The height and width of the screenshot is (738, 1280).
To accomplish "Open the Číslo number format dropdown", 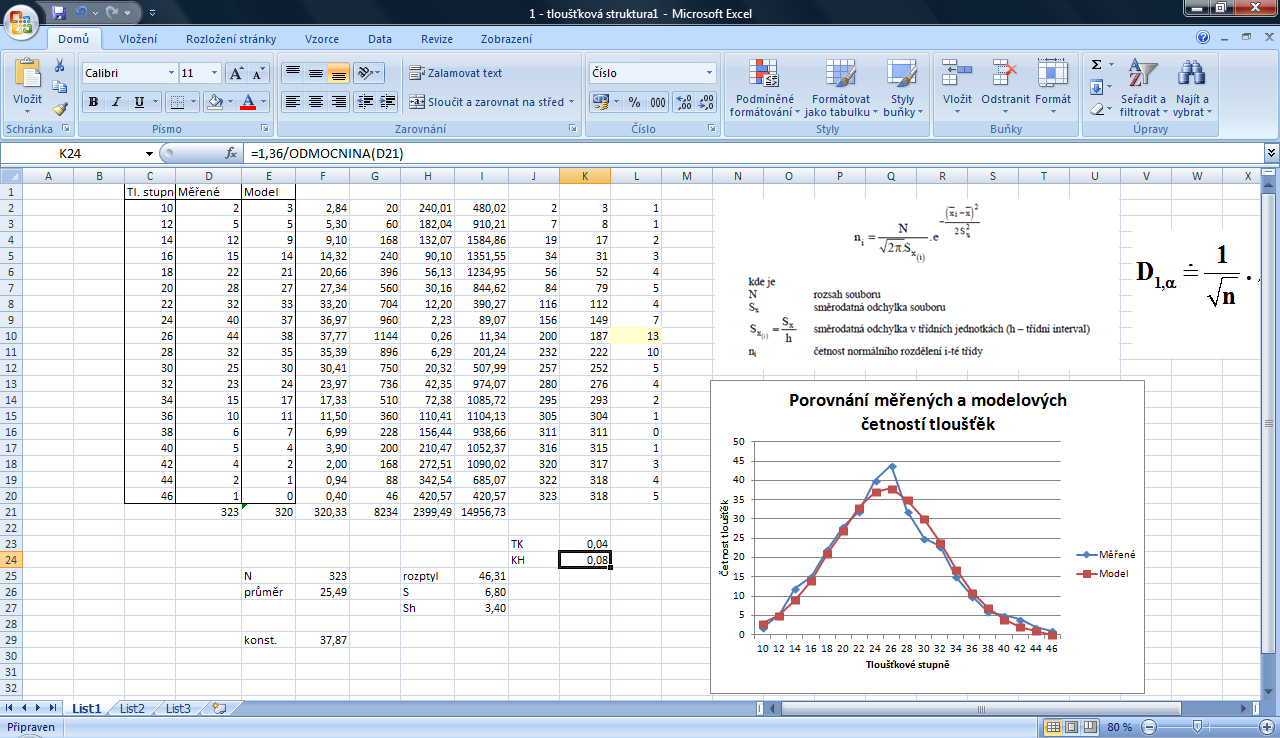I will 710,73.
